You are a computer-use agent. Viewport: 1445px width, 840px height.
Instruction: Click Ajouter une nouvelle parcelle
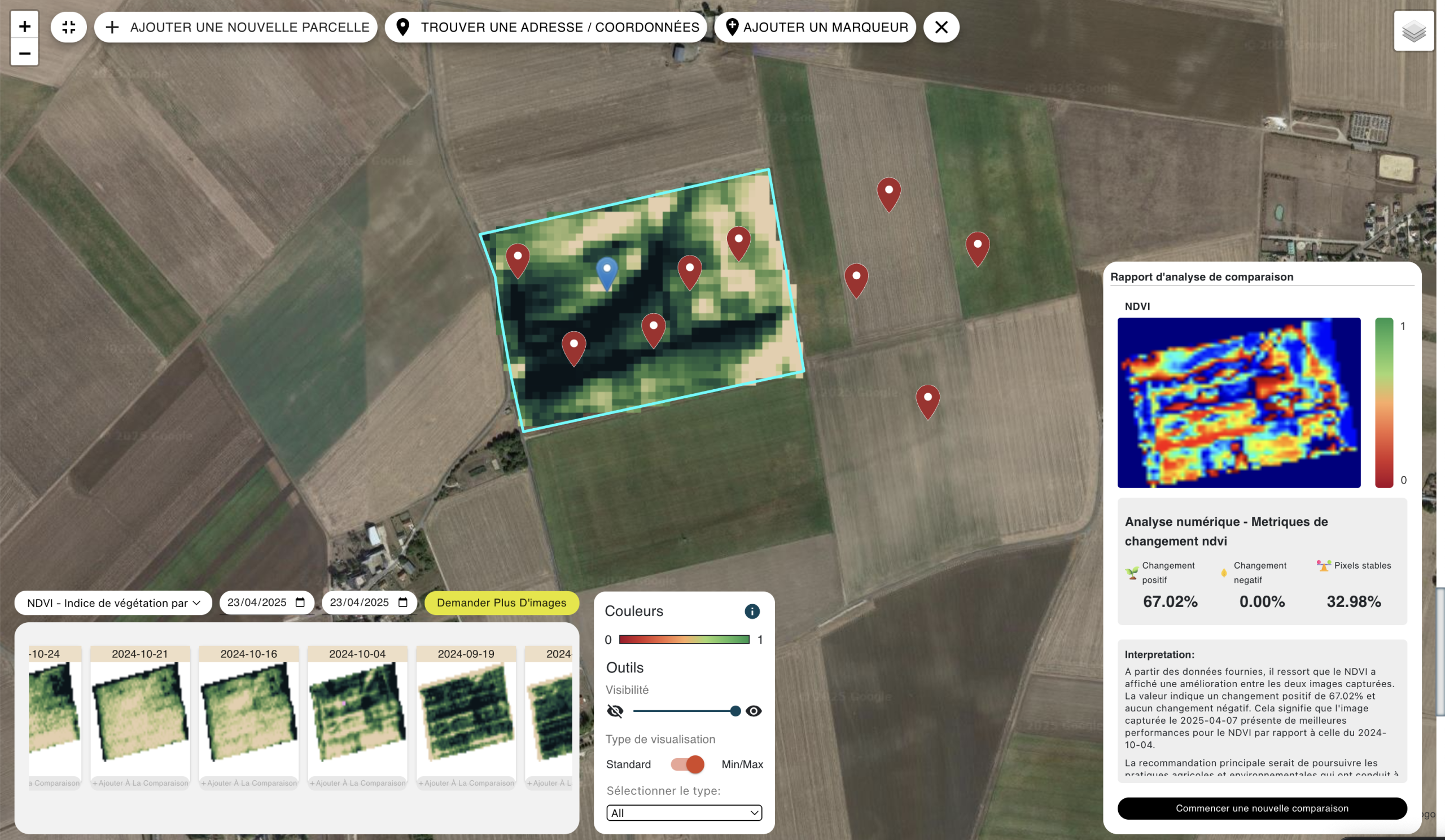[237, 27]
